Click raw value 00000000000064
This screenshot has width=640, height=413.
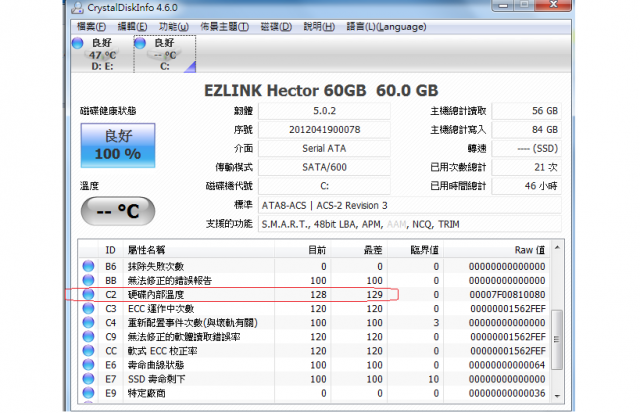pyautogui.click(x=507, y=365)
